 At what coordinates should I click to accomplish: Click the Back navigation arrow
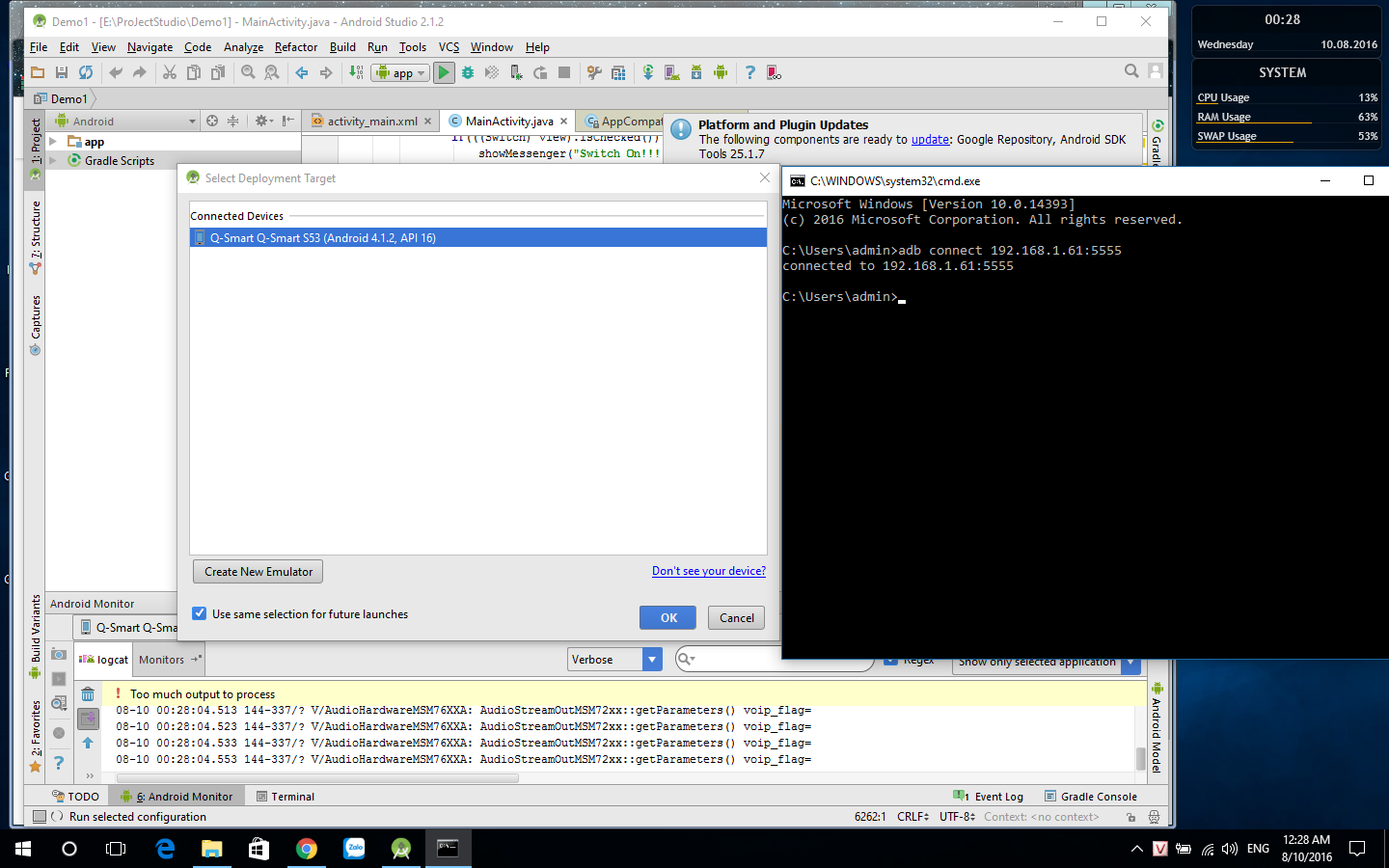point(302,72)
